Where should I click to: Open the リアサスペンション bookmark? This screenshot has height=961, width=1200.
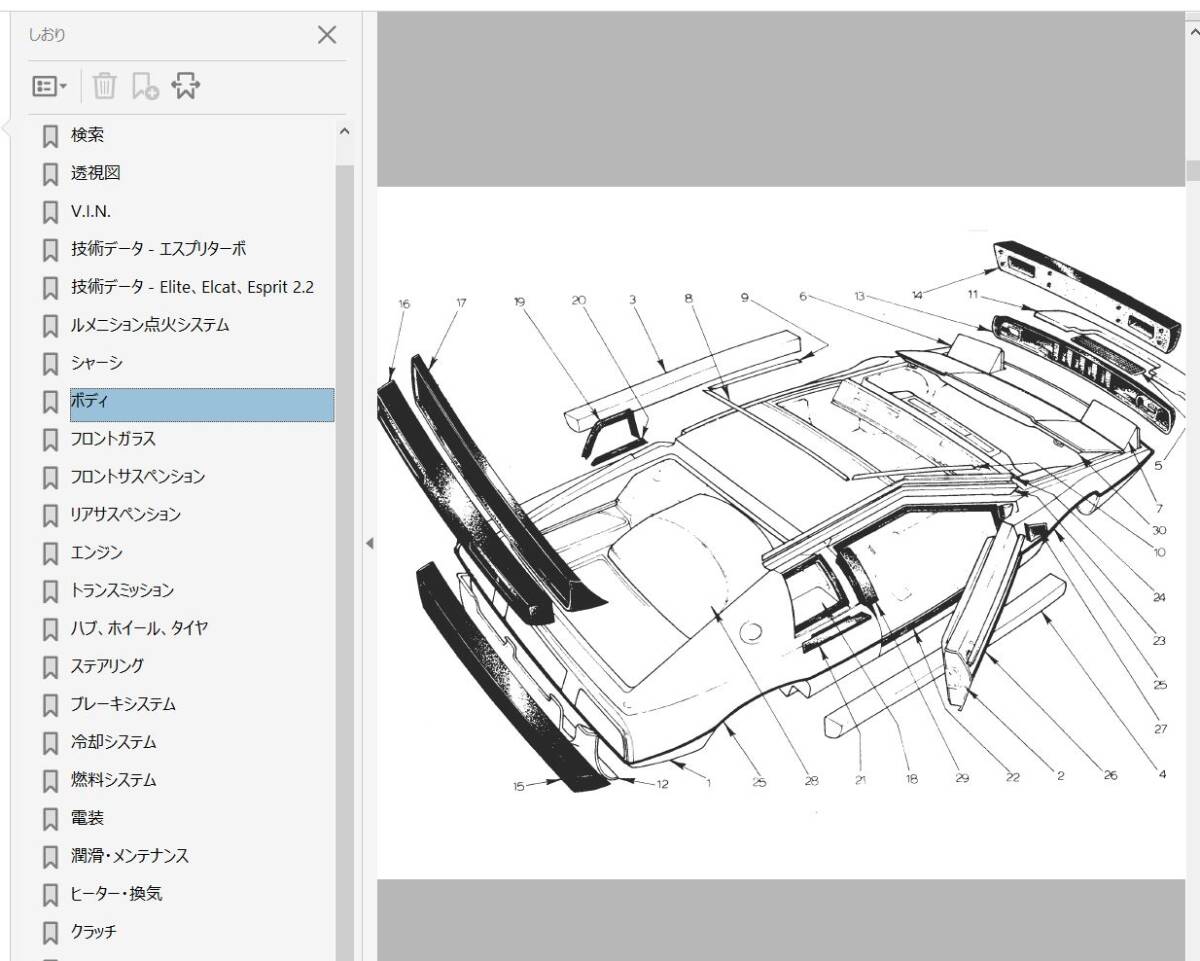point(125,515)
